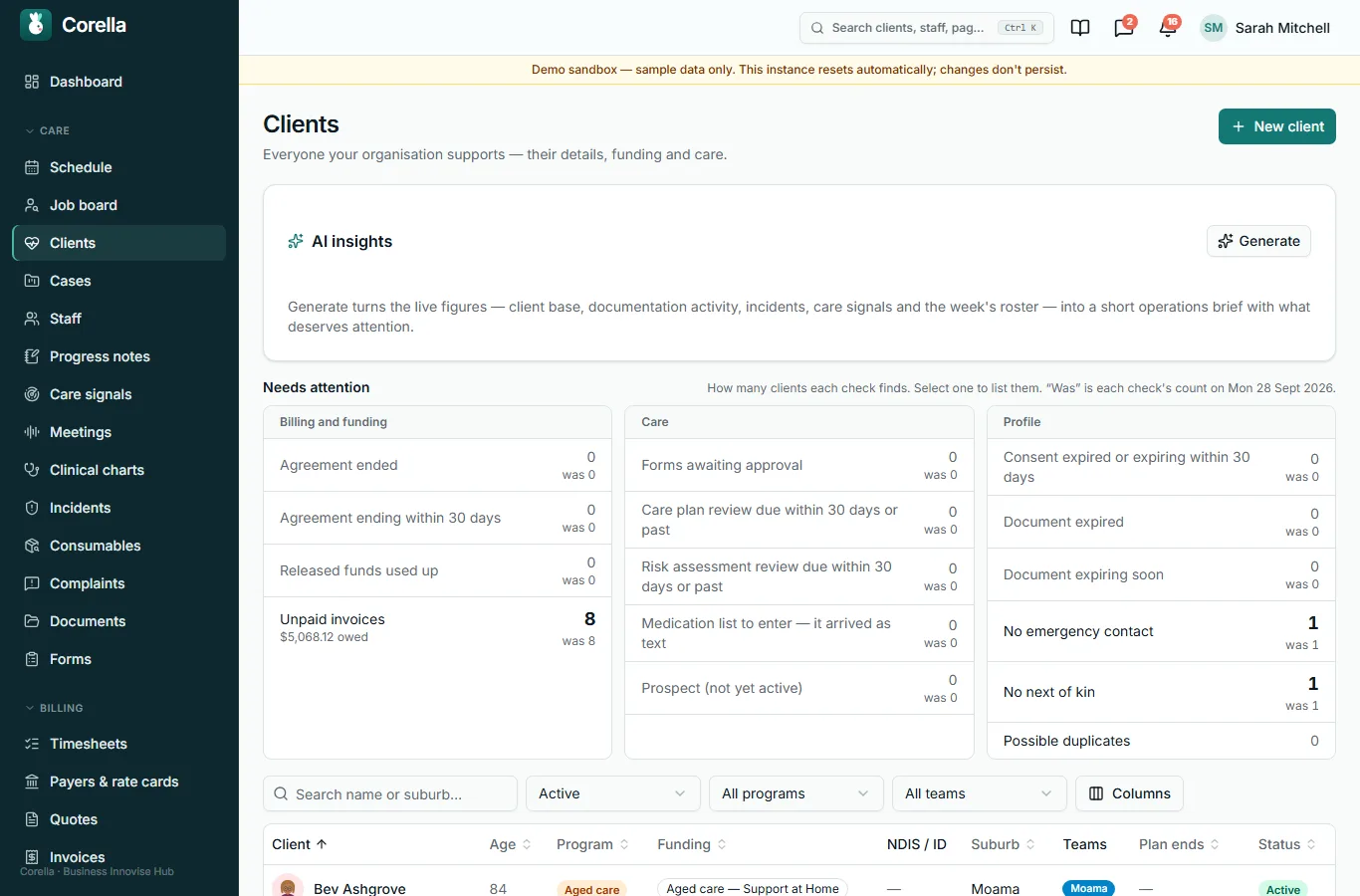Click the Staff icon in sidebar

pyautogui.click(x=32, y=319)
